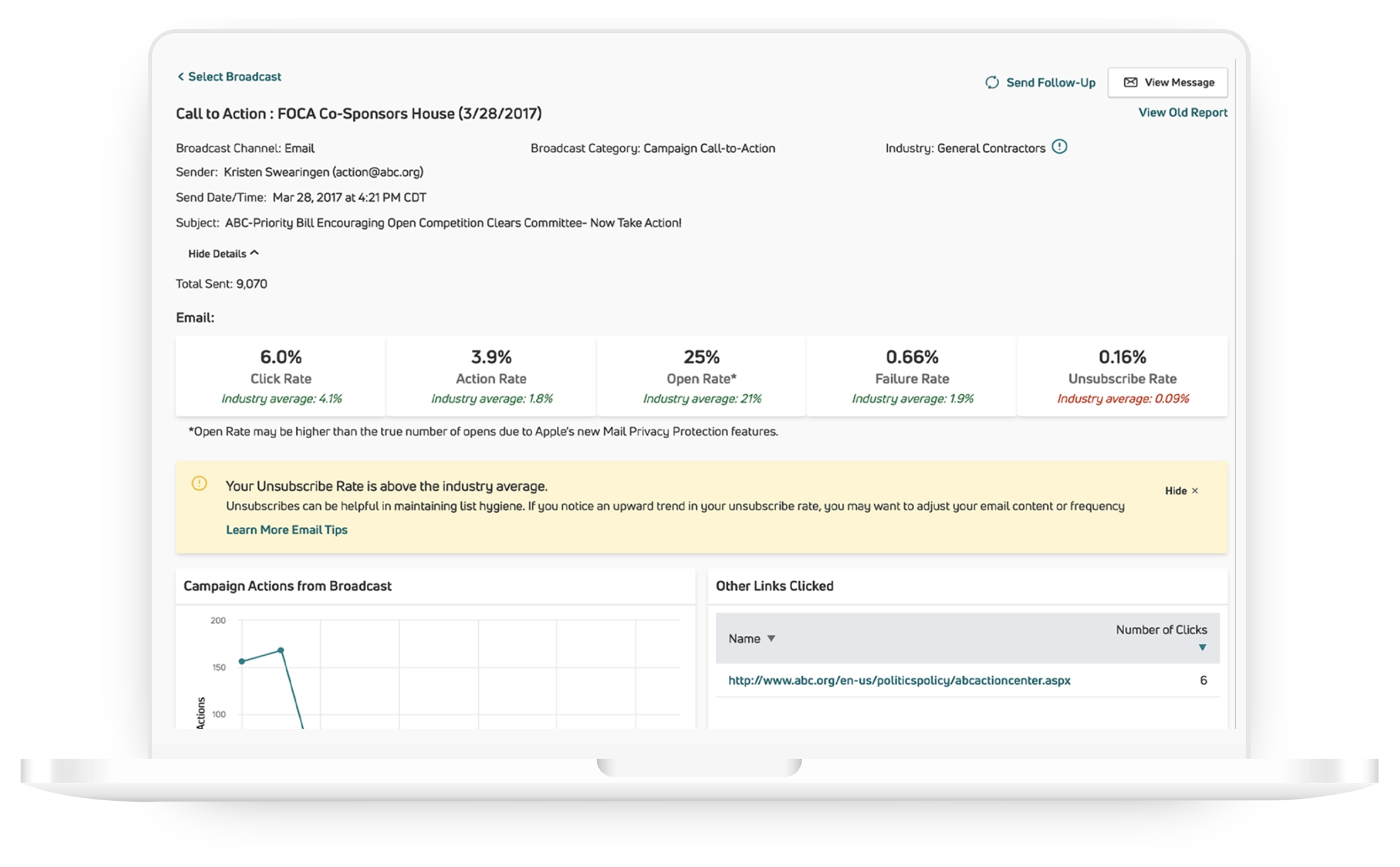Click the peak data point on chart
Viewport: 1400px width, 867px height.
281,651
